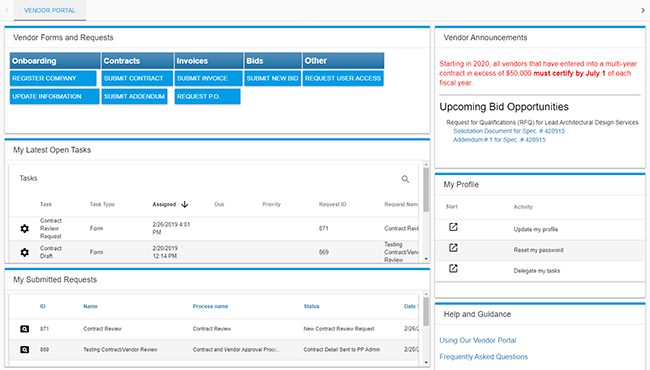
Task: Launch Delegate my tasks activity icon
Action: point(453,268)
